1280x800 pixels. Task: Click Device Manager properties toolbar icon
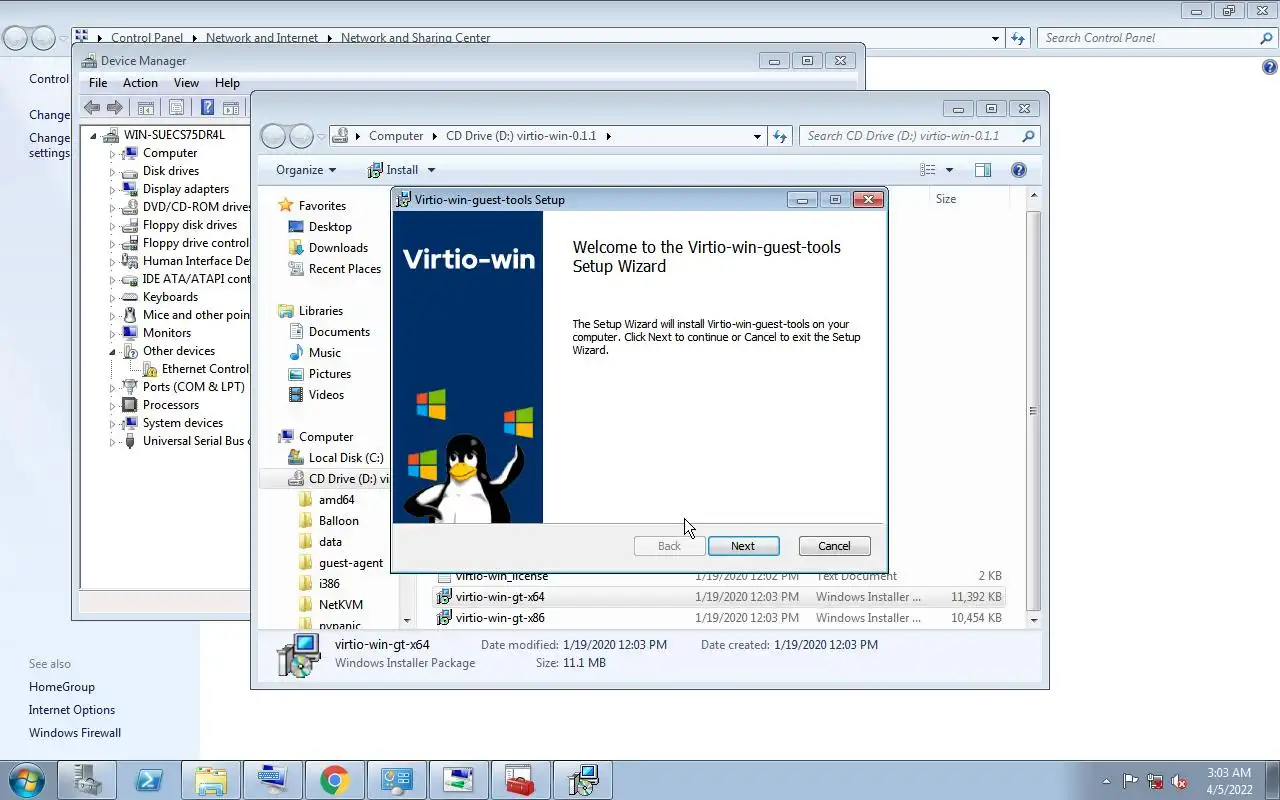pyautogui.click(x=176, y=108)
